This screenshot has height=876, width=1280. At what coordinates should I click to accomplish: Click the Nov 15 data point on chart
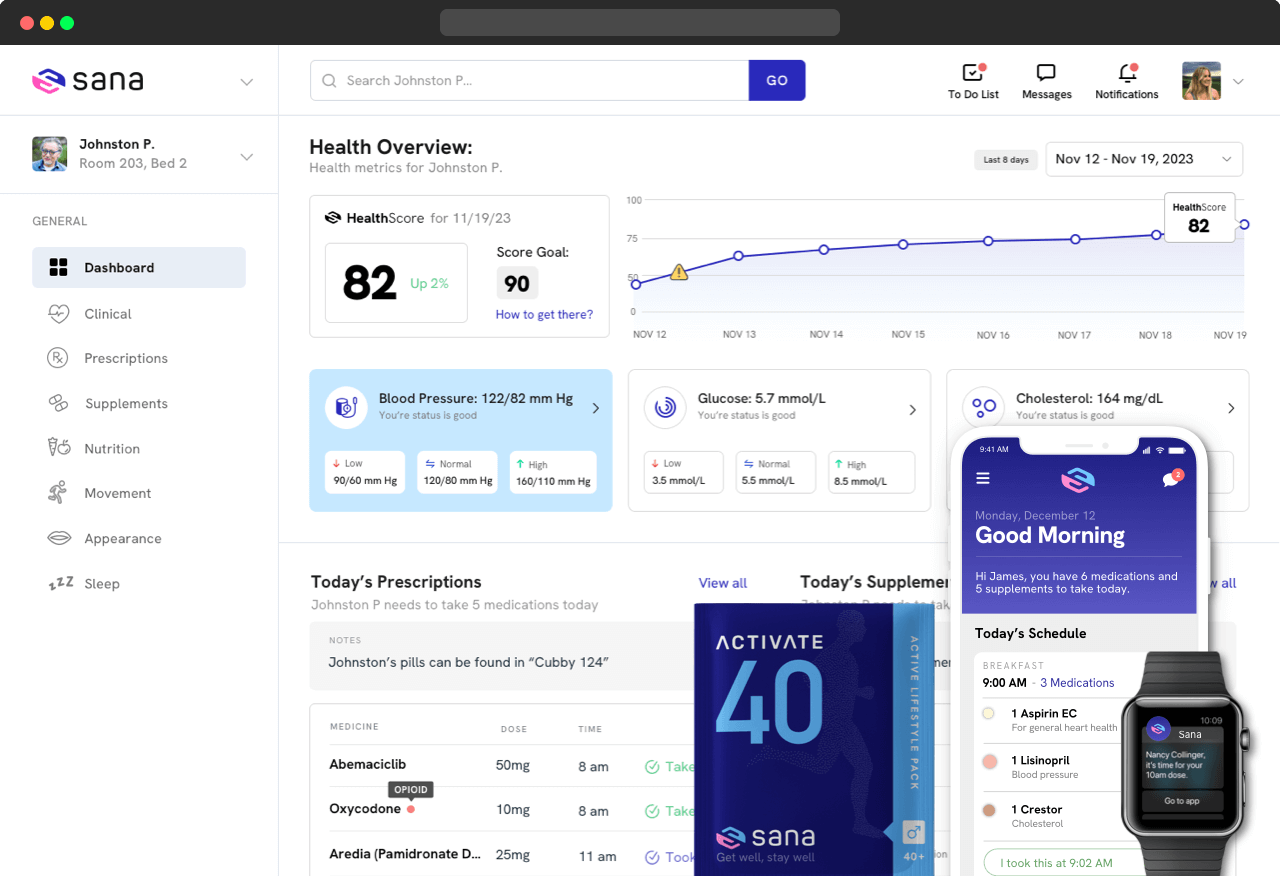pyautogui.click(x=903, y=244)
